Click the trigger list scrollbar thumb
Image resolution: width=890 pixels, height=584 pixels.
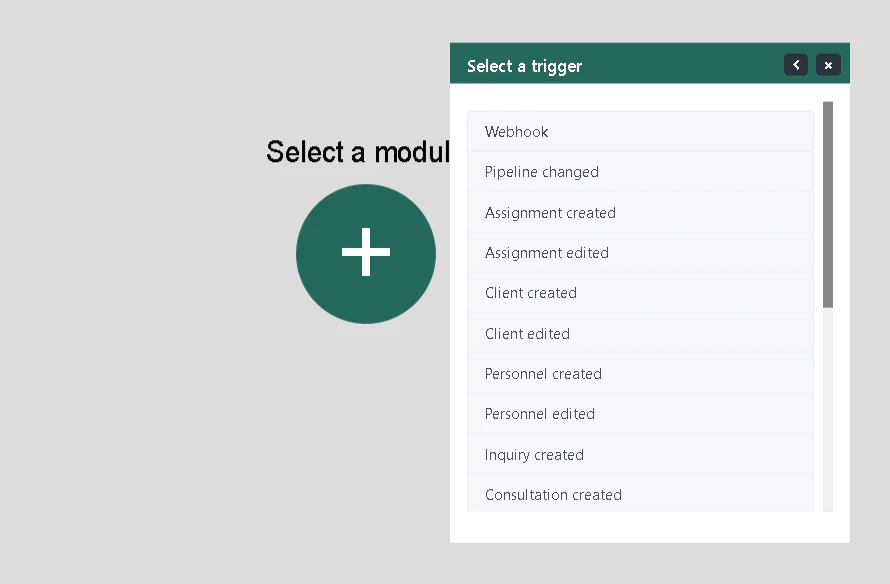coord(828,205)
